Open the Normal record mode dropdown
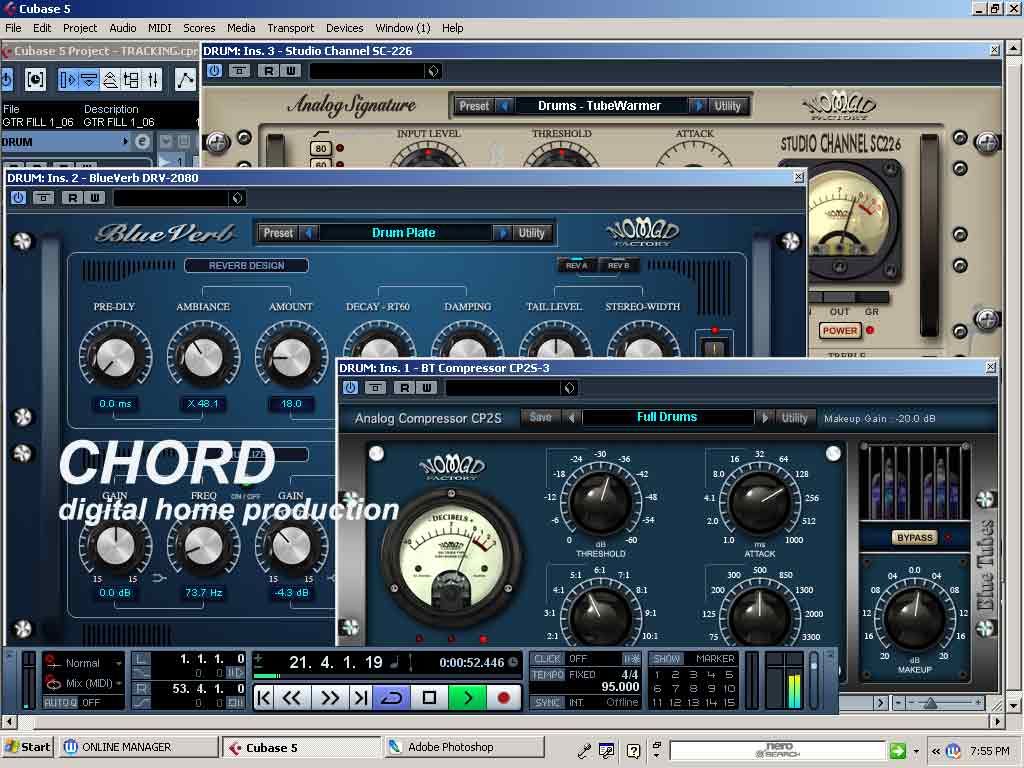Viewport: 1024px width, 768px height. coord(90,663)
